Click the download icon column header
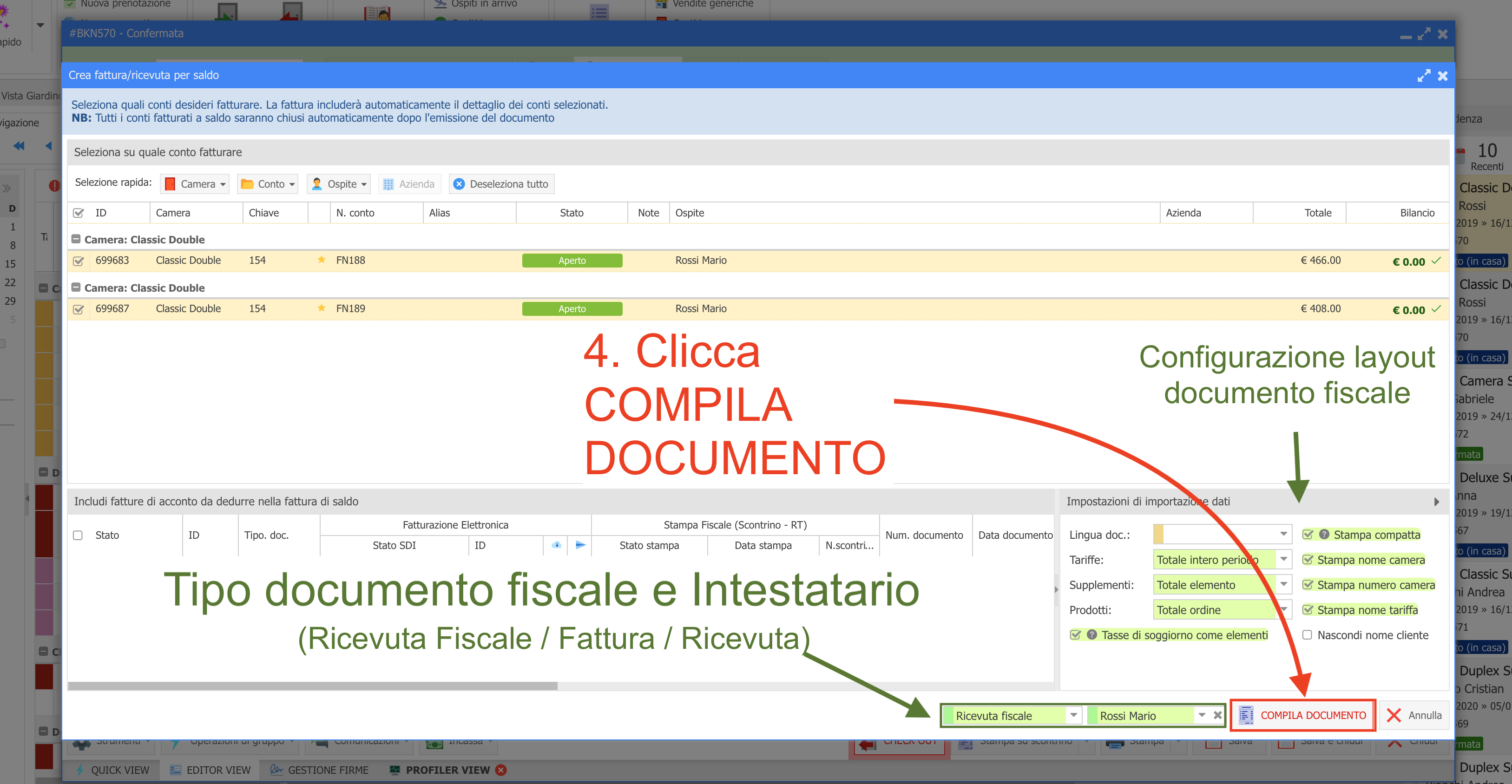1512x784 pixels. coord(557,545)
